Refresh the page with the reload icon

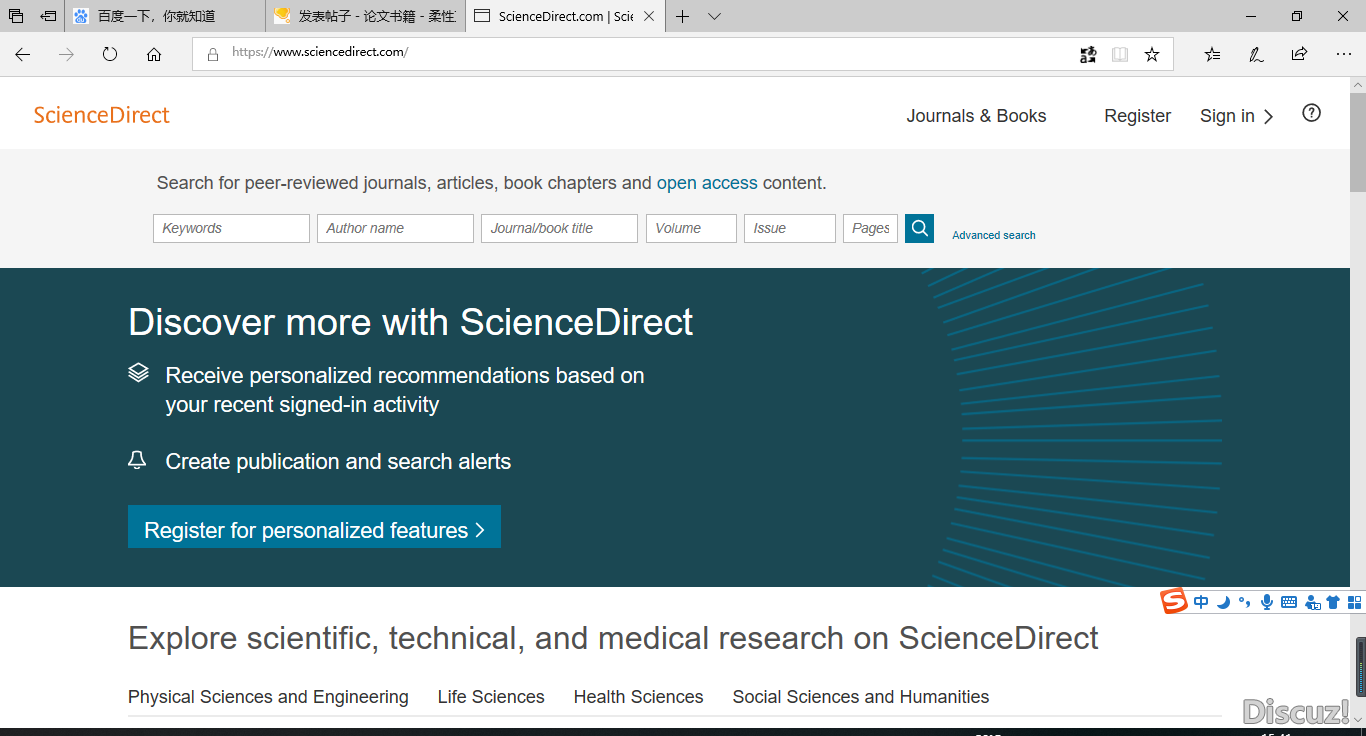[x=110, y=55]
